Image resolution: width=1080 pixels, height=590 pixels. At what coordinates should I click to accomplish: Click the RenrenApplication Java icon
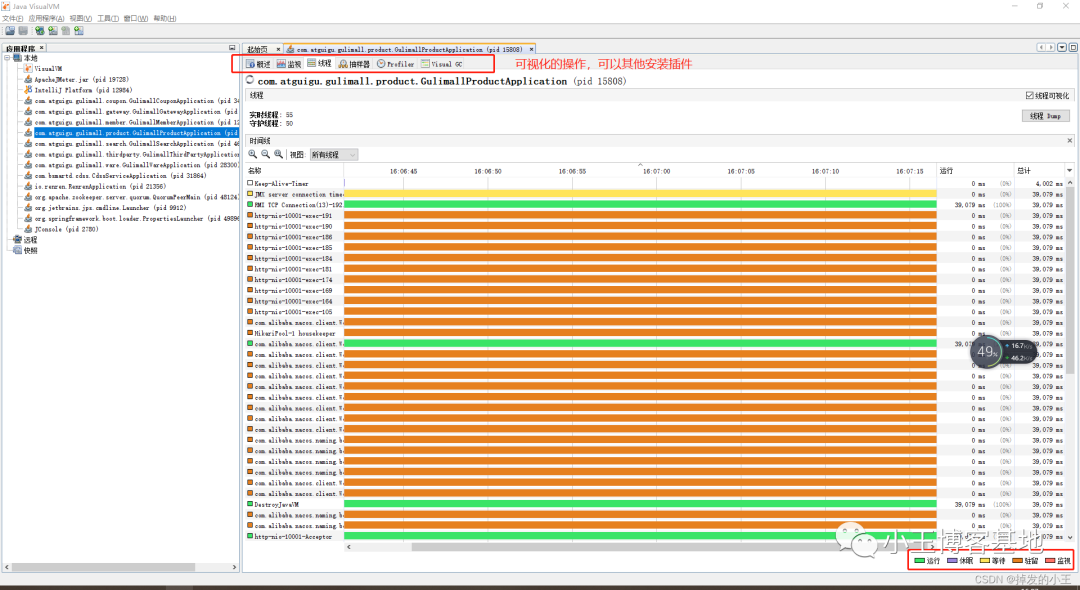click(x=28, y=187)
